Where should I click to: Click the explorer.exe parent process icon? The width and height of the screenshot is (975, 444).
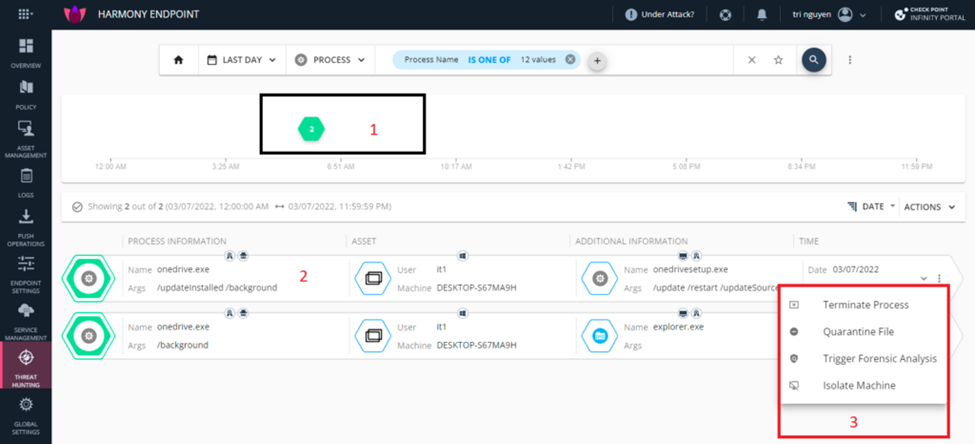coord(599,335)
